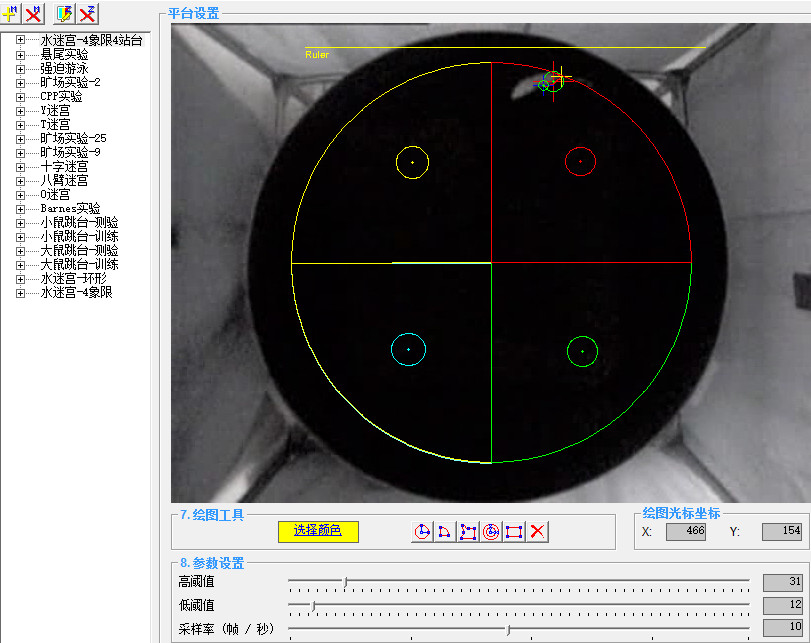This screenshot has width=811, height=643.
Task: Select 八臂迷宫 in the experiment list
Action: (64, 181)
